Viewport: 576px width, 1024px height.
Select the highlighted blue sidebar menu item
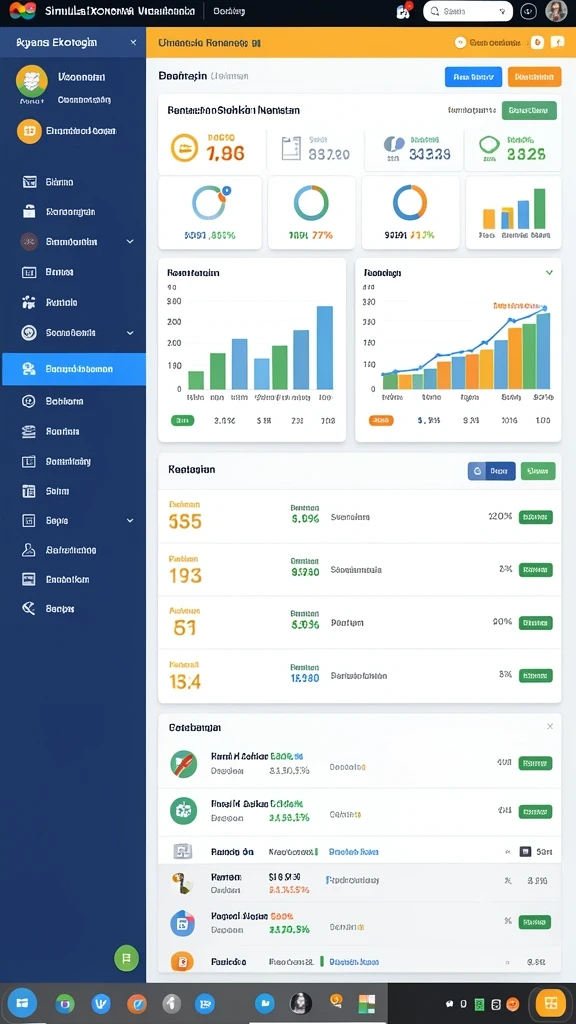[74, 369]
